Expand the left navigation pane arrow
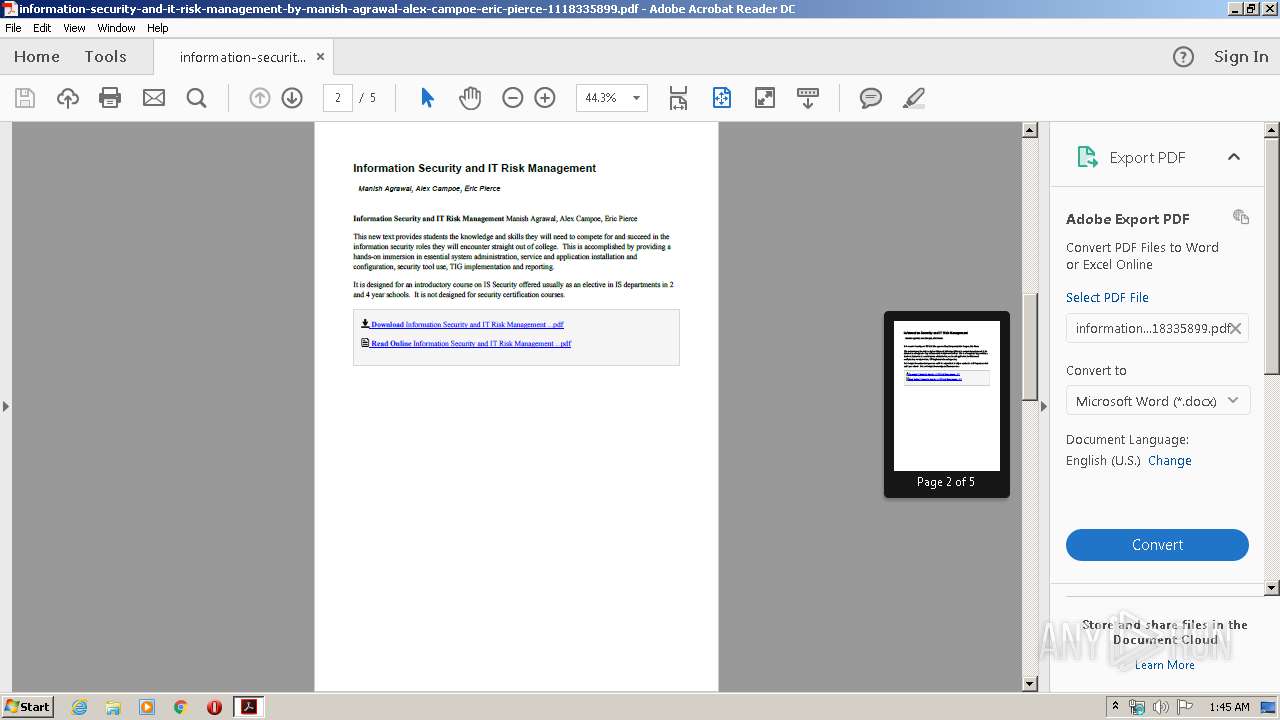The height and width of the screenshot is (720, 1280). pyautogui.click(x=6, y=406)
